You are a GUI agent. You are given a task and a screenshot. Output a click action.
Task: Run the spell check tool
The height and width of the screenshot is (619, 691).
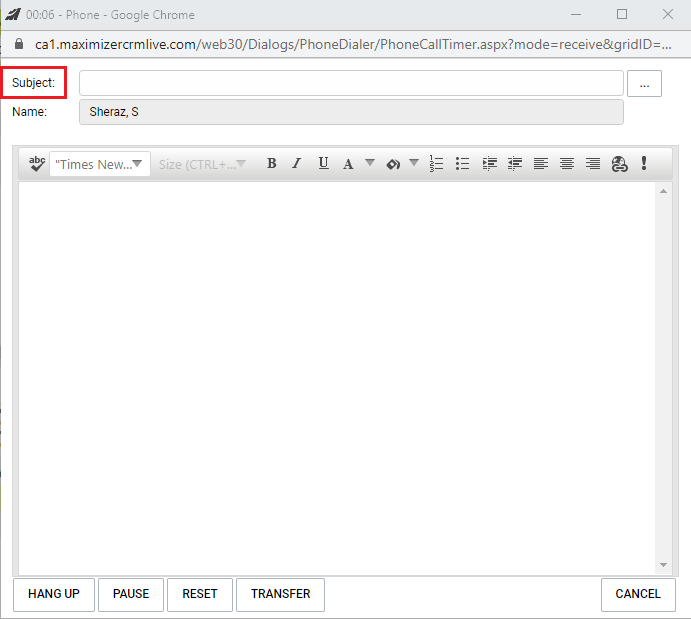click(37, 164)
